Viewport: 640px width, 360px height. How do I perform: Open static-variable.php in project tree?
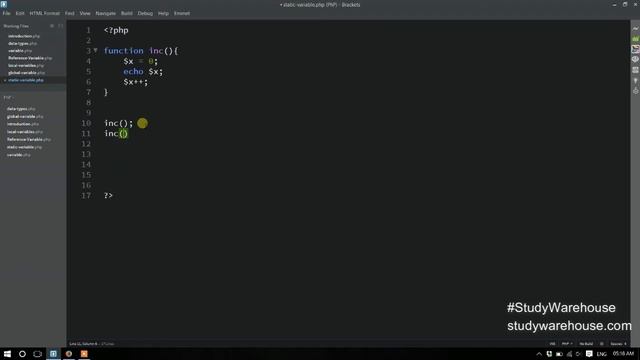24,147
